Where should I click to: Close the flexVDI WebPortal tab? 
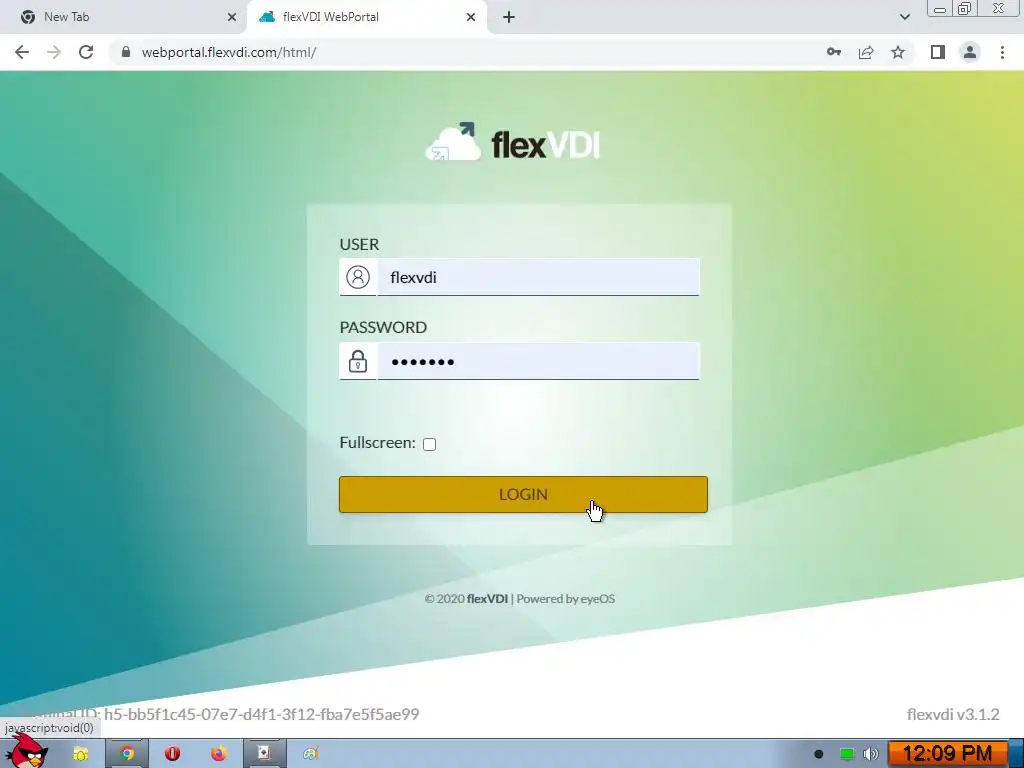click(x=471, y=17)
